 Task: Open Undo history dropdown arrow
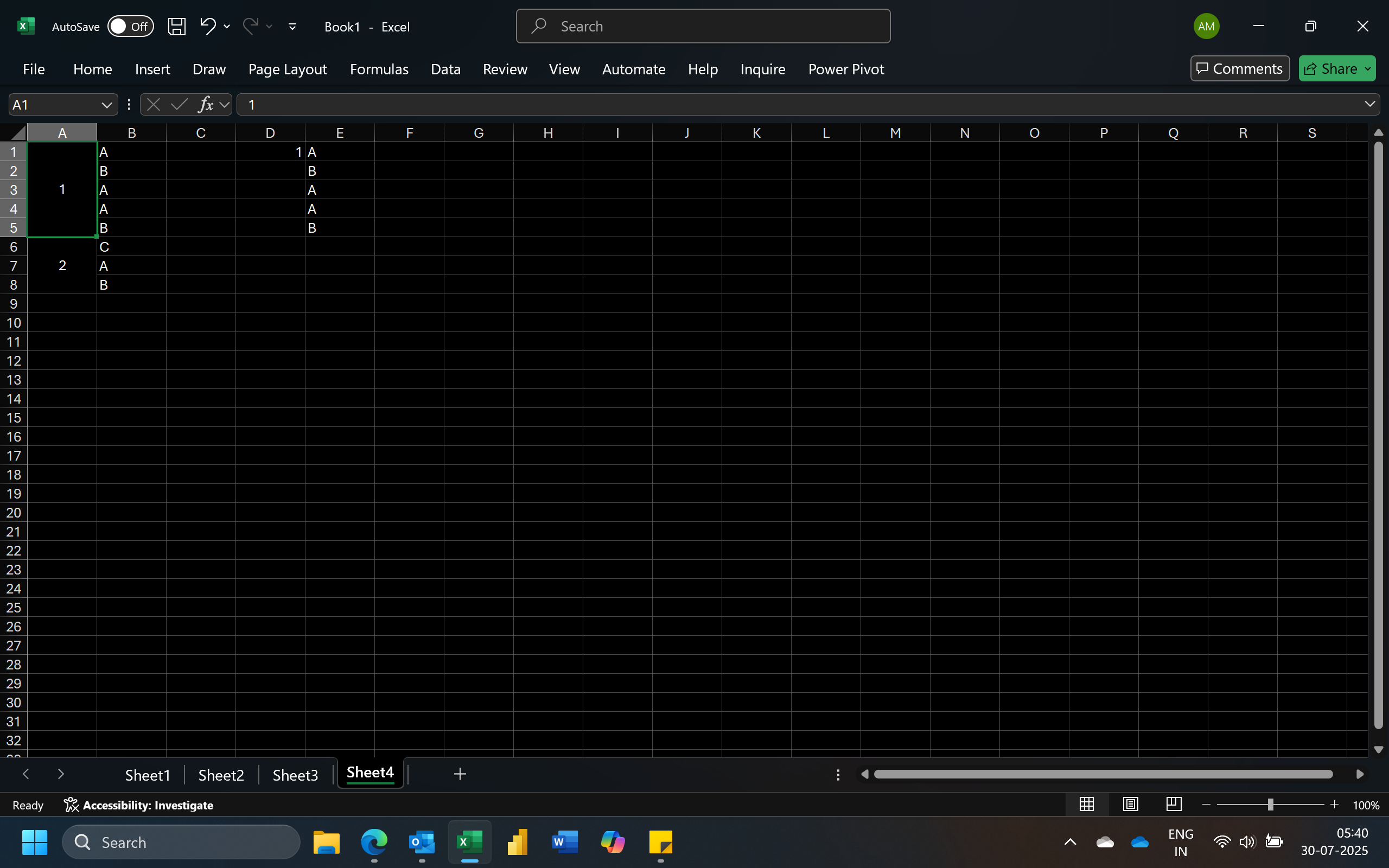[x=227, y=27]
